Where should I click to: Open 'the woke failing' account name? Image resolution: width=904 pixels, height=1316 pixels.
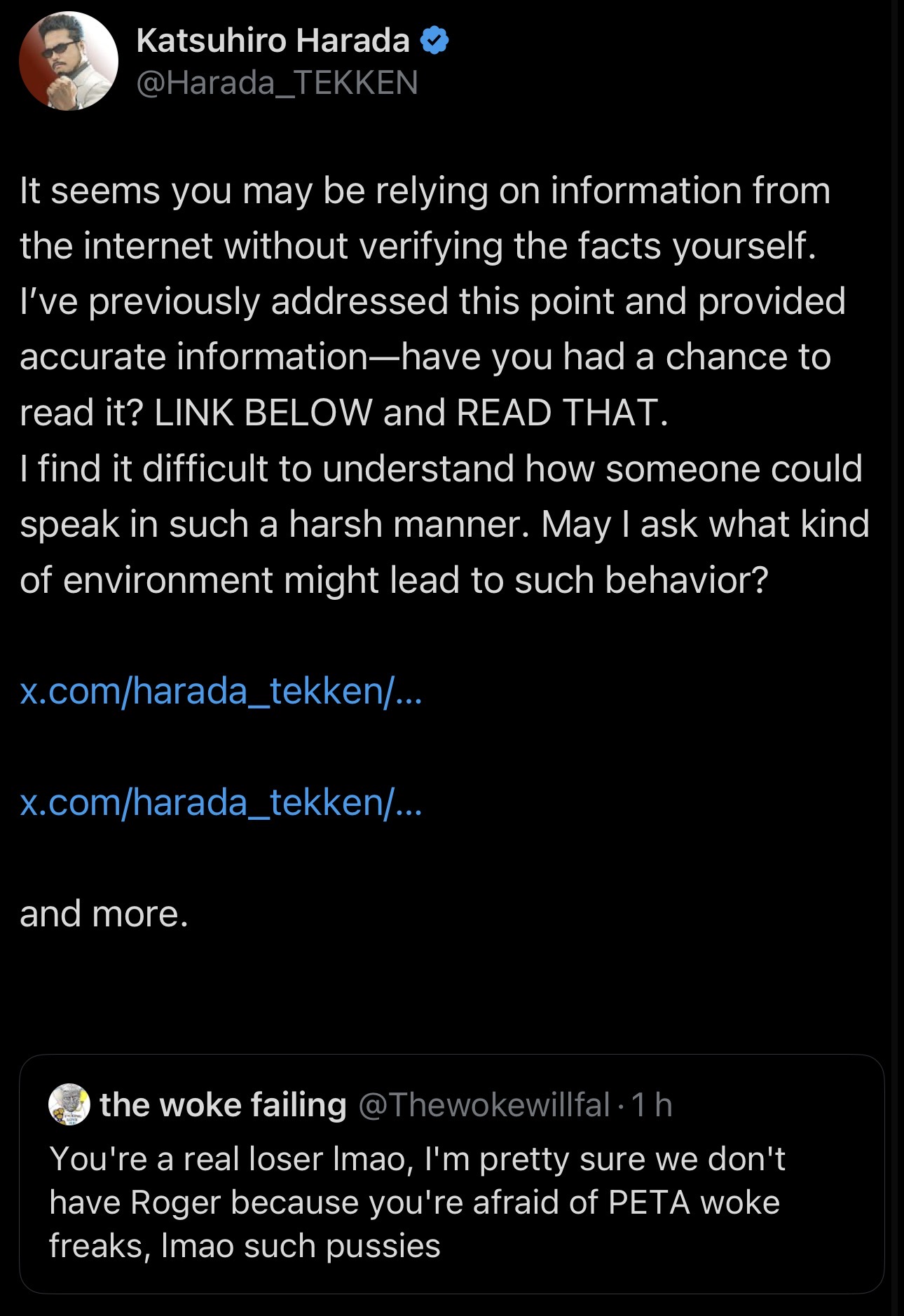(x=223, y=1105)
